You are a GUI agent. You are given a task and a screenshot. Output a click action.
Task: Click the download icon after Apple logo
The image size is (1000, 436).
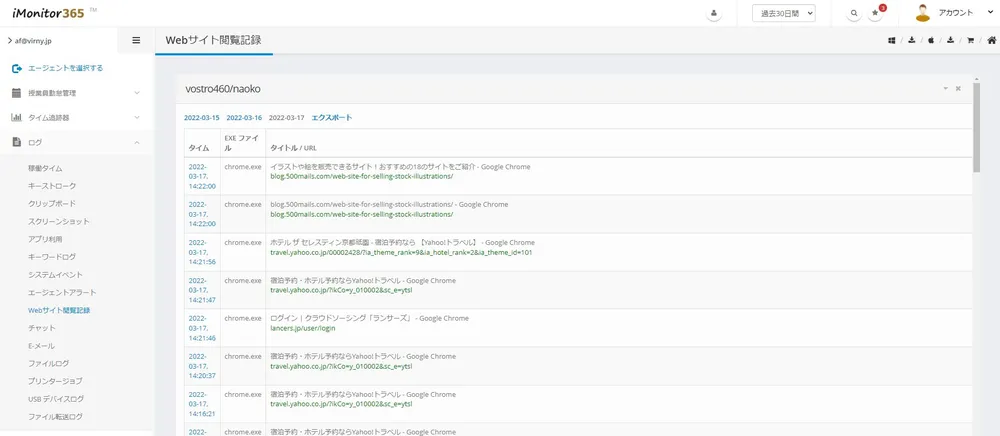[x=950, y=40]
